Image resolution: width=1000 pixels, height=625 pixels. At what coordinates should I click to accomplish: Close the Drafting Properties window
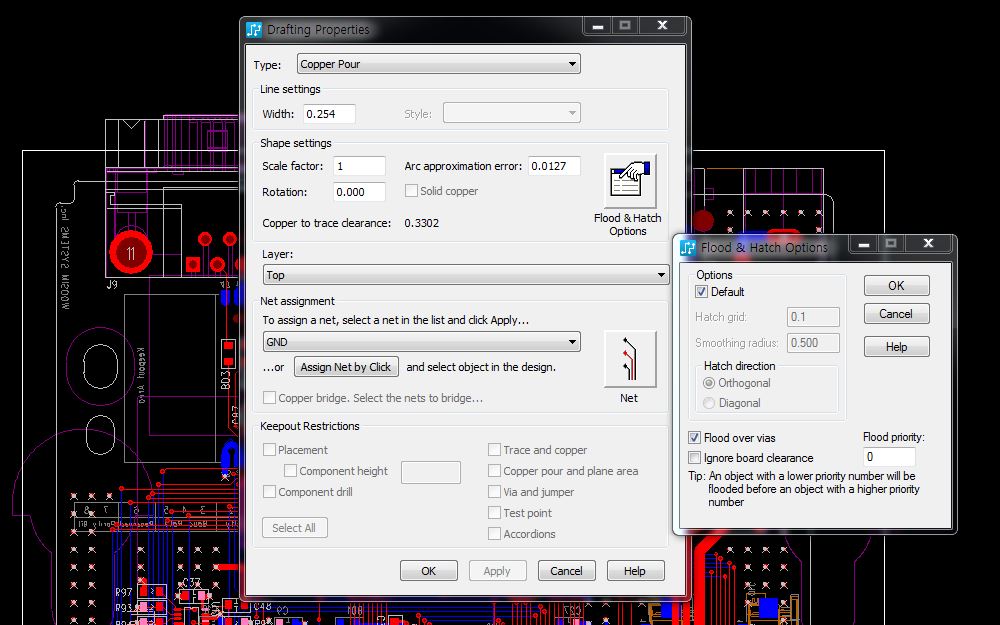(662, 26)
